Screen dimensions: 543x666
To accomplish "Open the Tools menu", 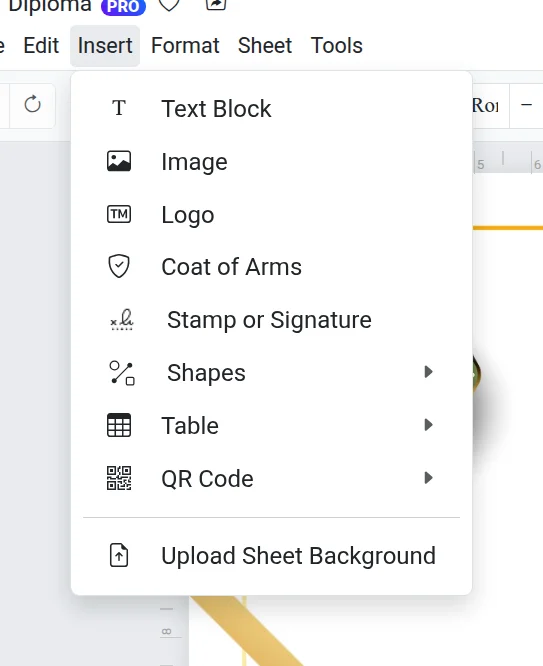I will 337,45.
